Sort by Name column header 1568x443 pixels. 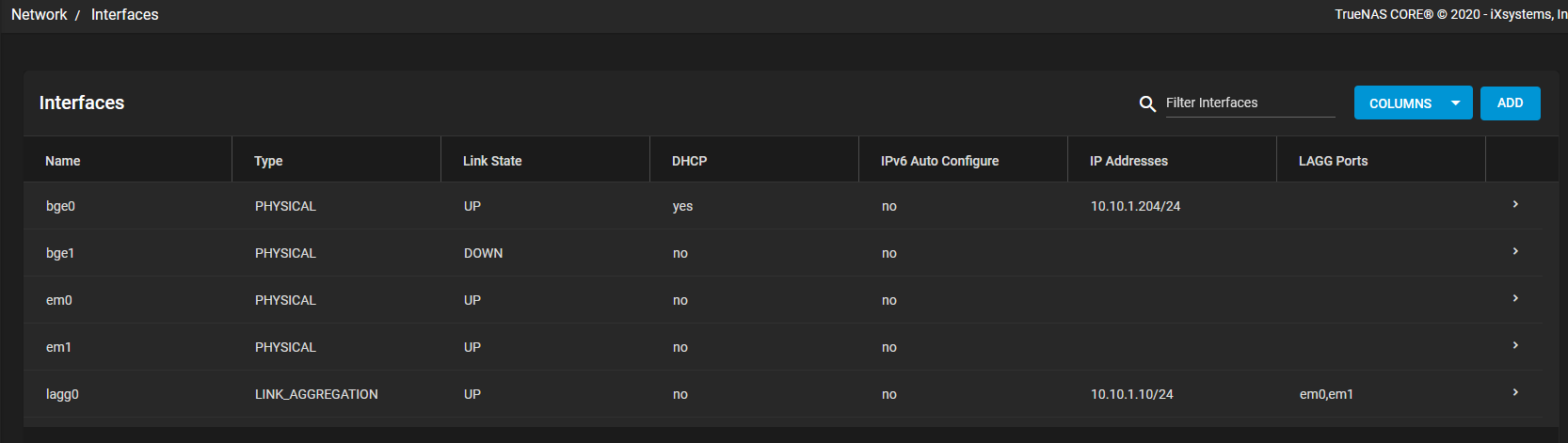(63, 161)
